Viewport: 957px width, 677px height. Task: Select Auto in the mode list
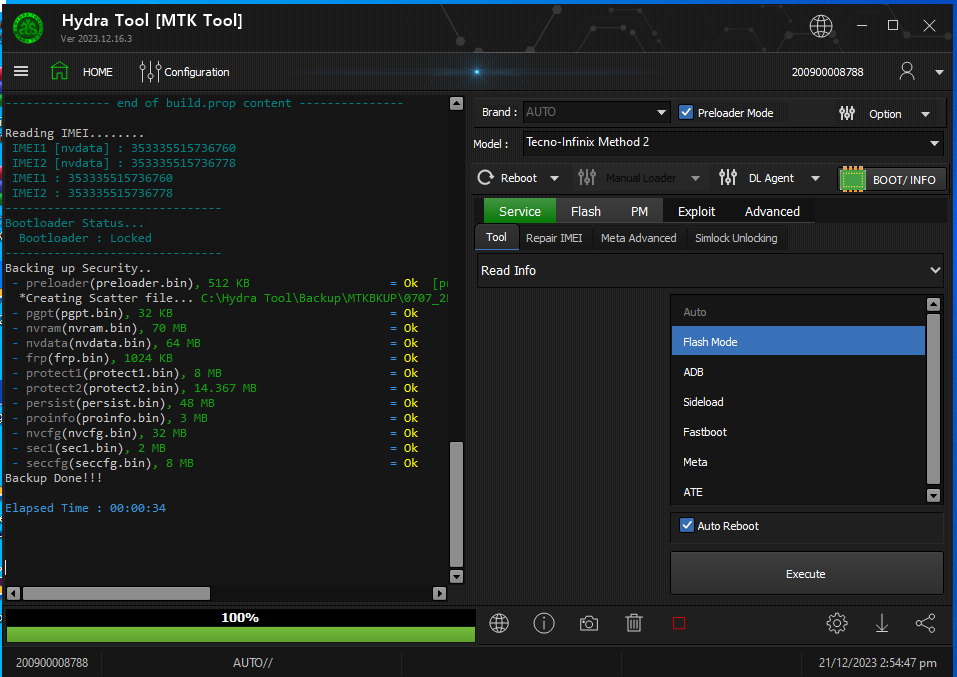(x=798, y=312)
